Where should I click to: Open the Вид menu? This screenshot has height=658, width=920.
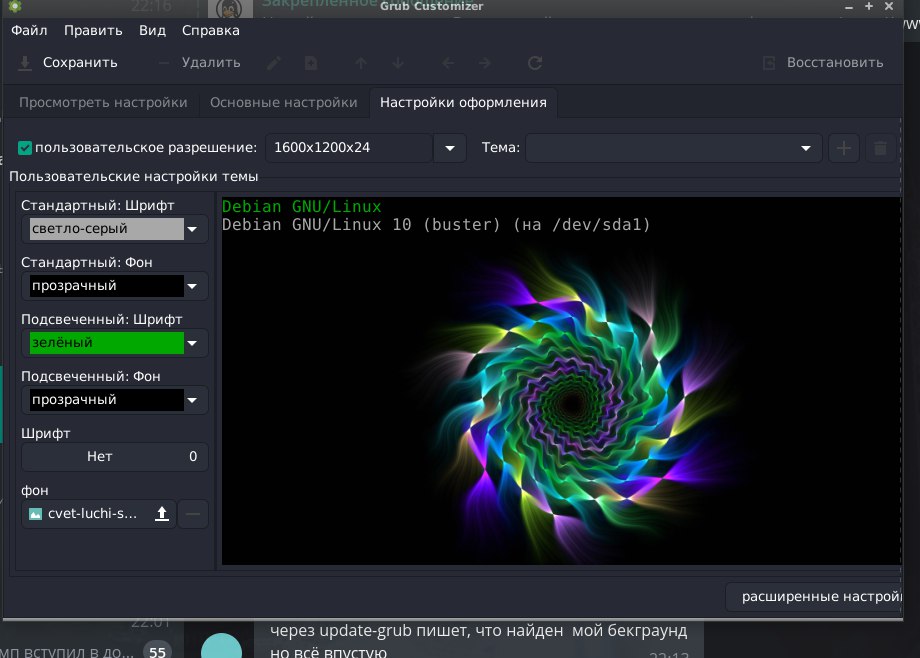pos(153,31)
